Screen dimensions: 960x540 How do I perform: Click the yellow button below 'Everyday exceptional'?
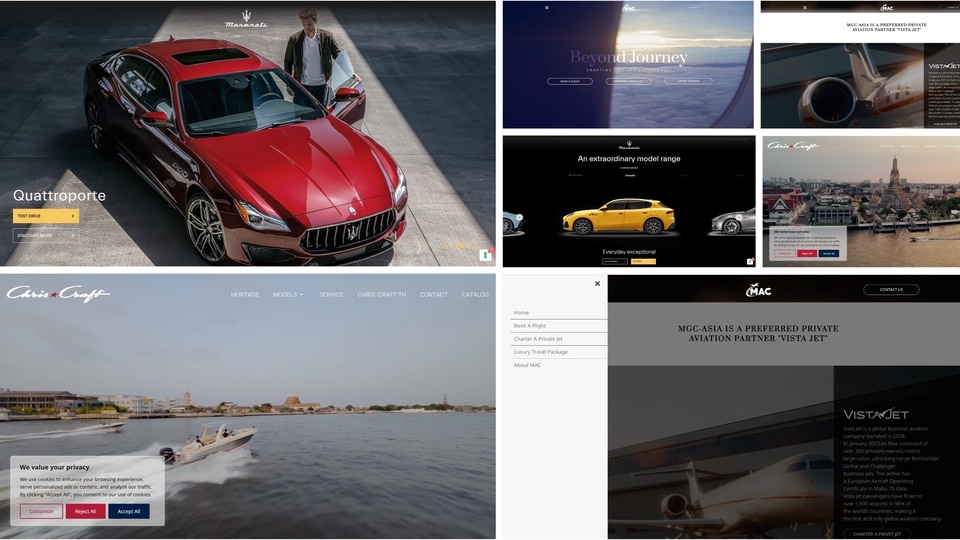tap(643, 261)
